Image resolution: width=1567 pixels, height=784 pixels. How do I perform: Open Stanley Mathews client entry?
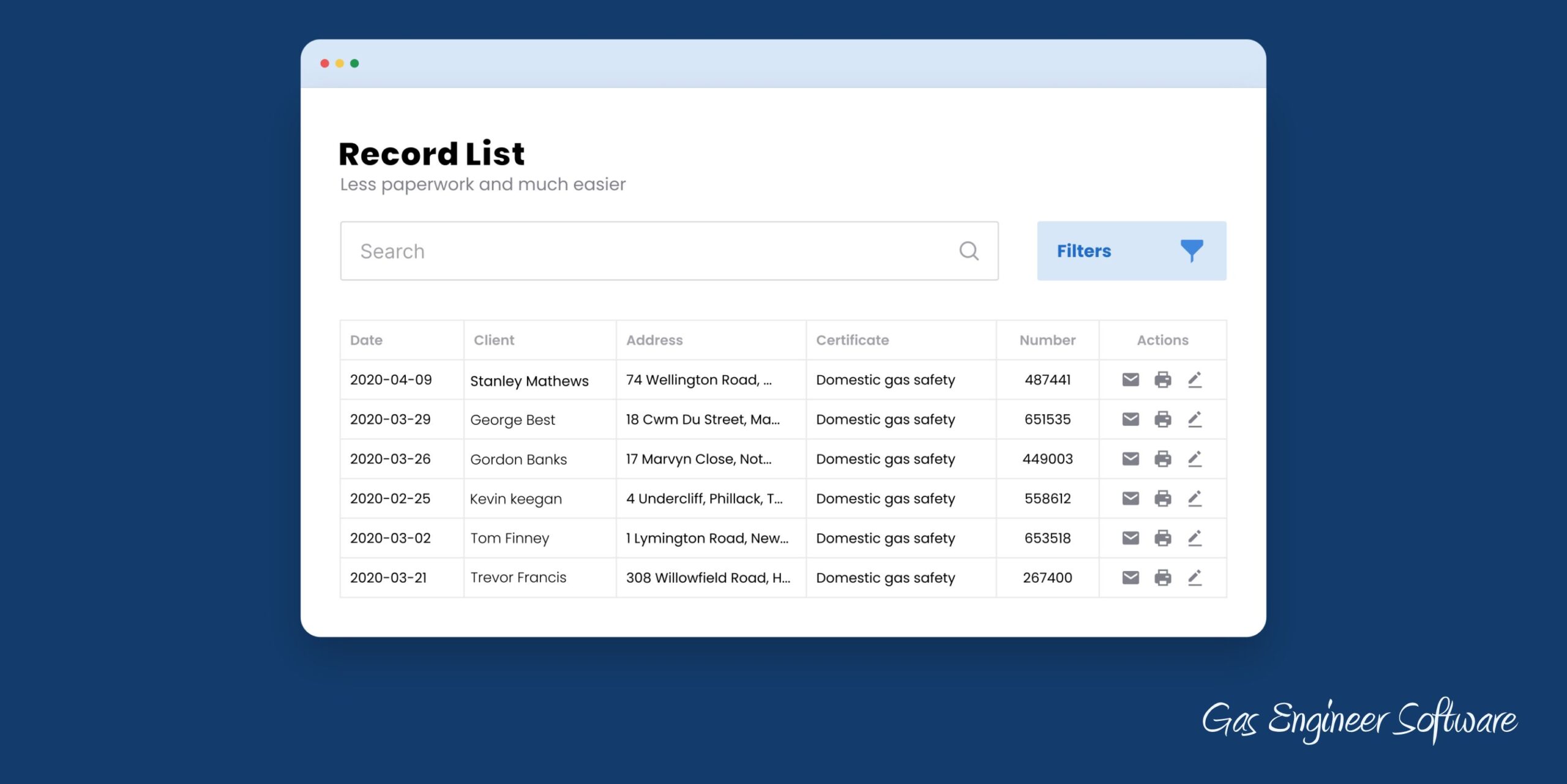coord(529,381)
